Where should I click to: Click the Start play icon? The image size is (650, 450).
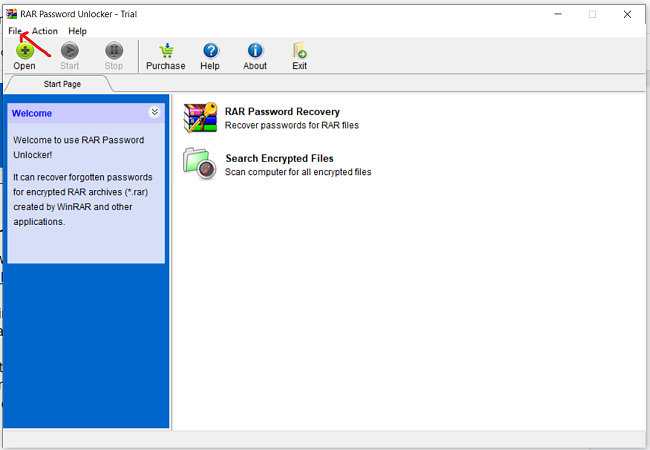coord(70,51)
